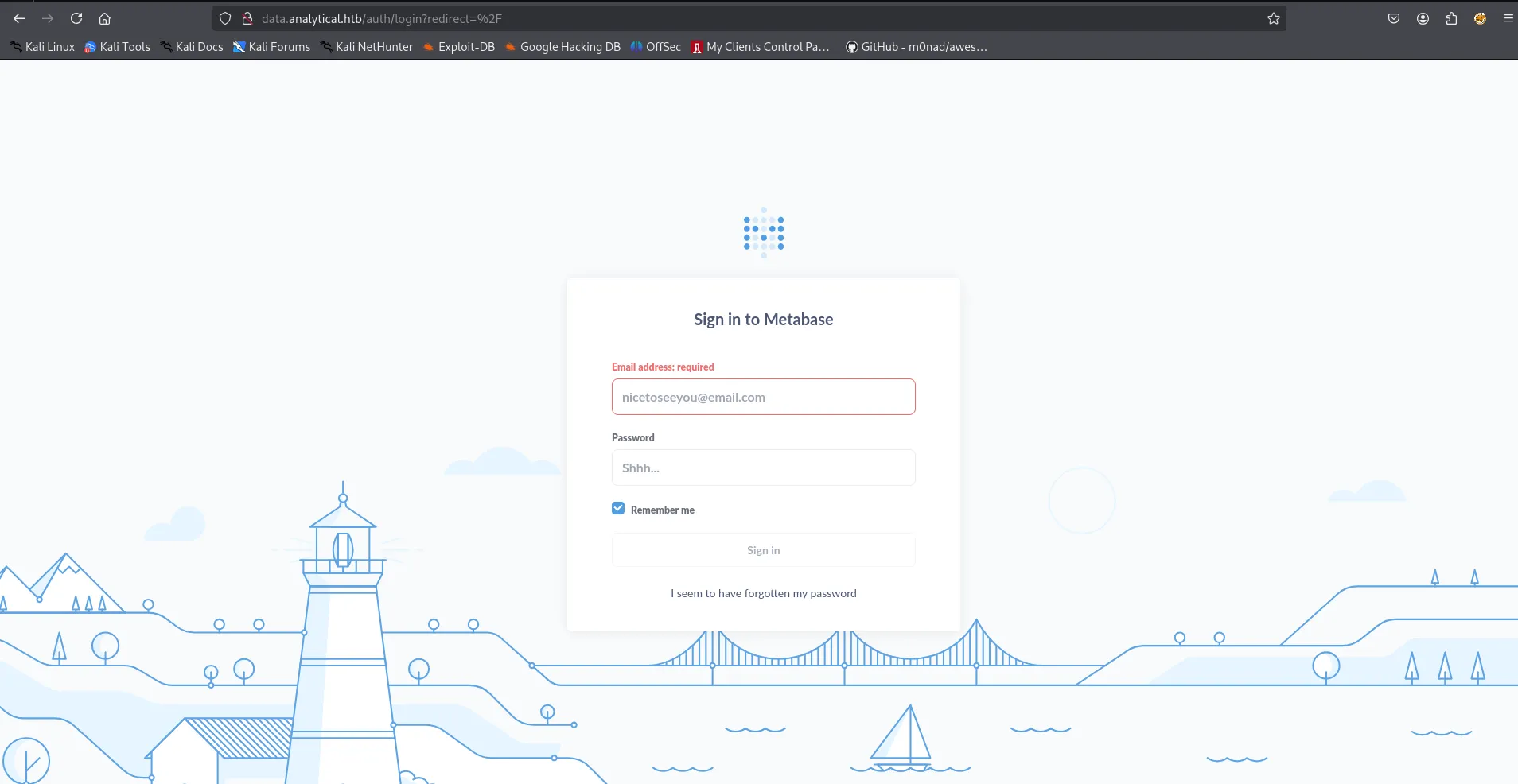This screenshot has width=1518, height=784.
Task: Open the hamburger application menu
Action: (1508, 18)
